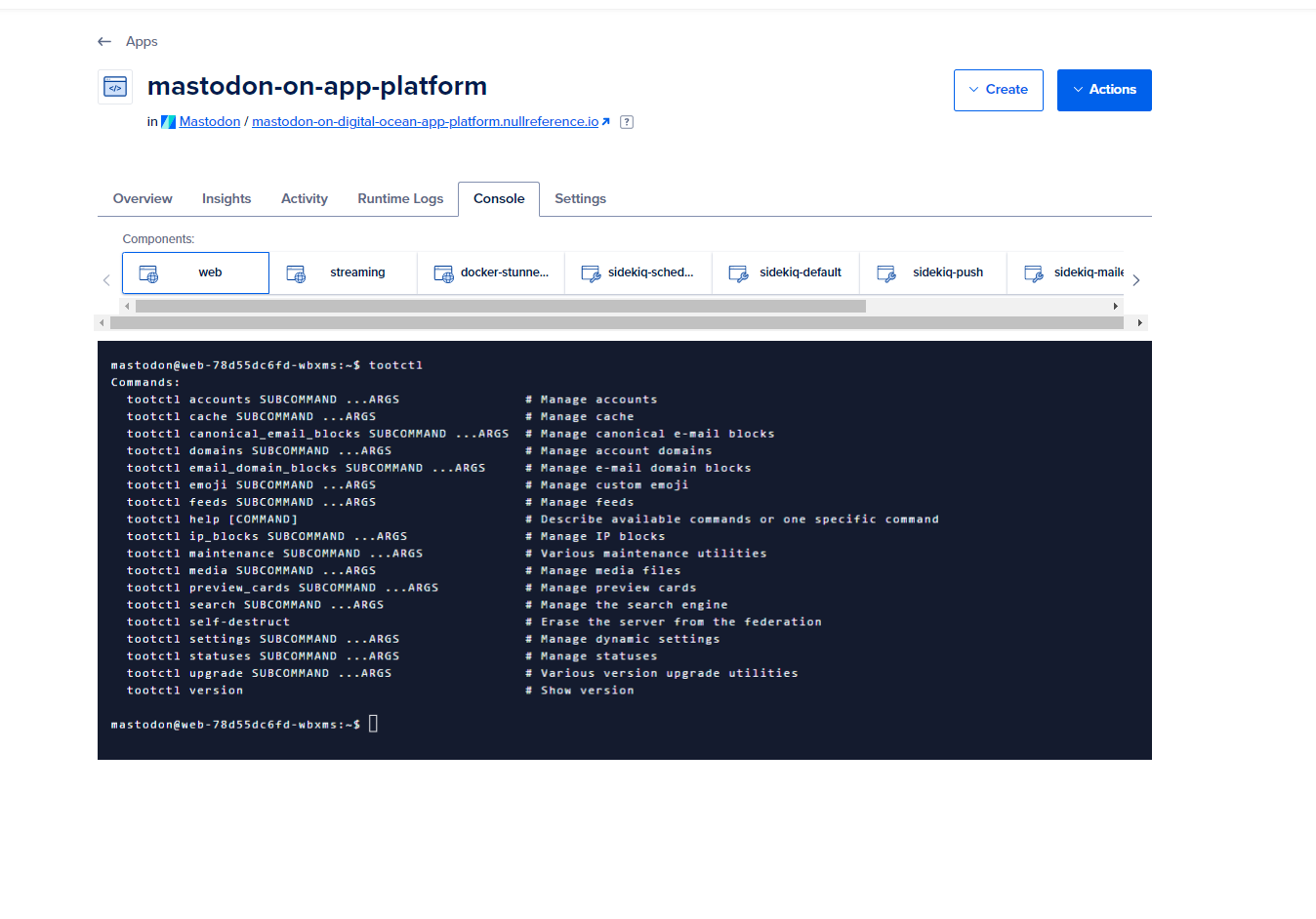
Task: Click the 'tootctl media SUBCOMMAND ...ARGS' line
Action: (252, 571)
